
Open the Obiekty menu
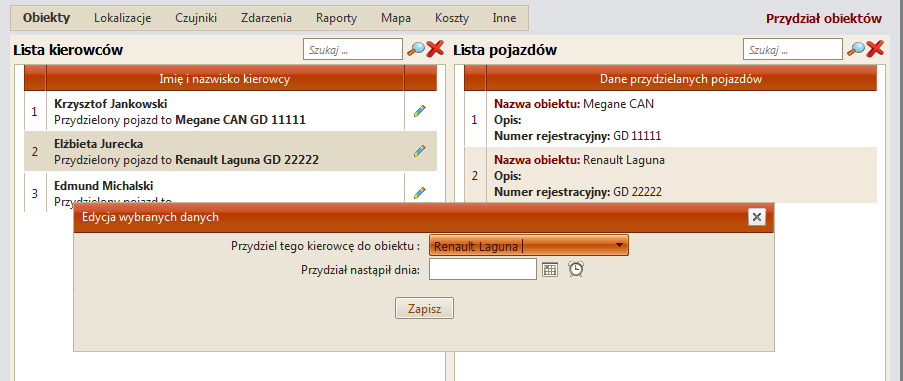point(47,18)
